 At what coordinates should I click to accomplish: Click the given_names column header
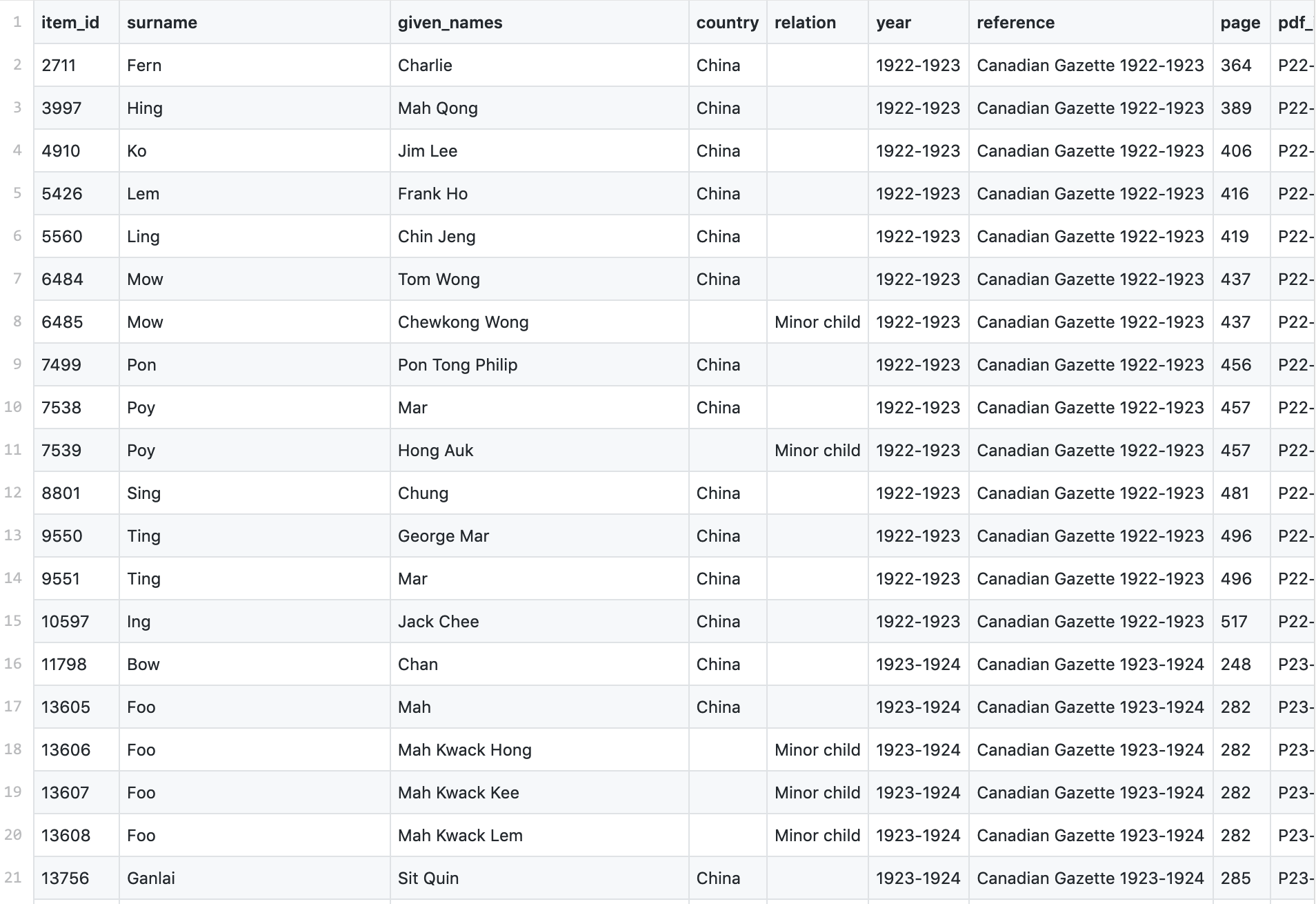point(450,23)
